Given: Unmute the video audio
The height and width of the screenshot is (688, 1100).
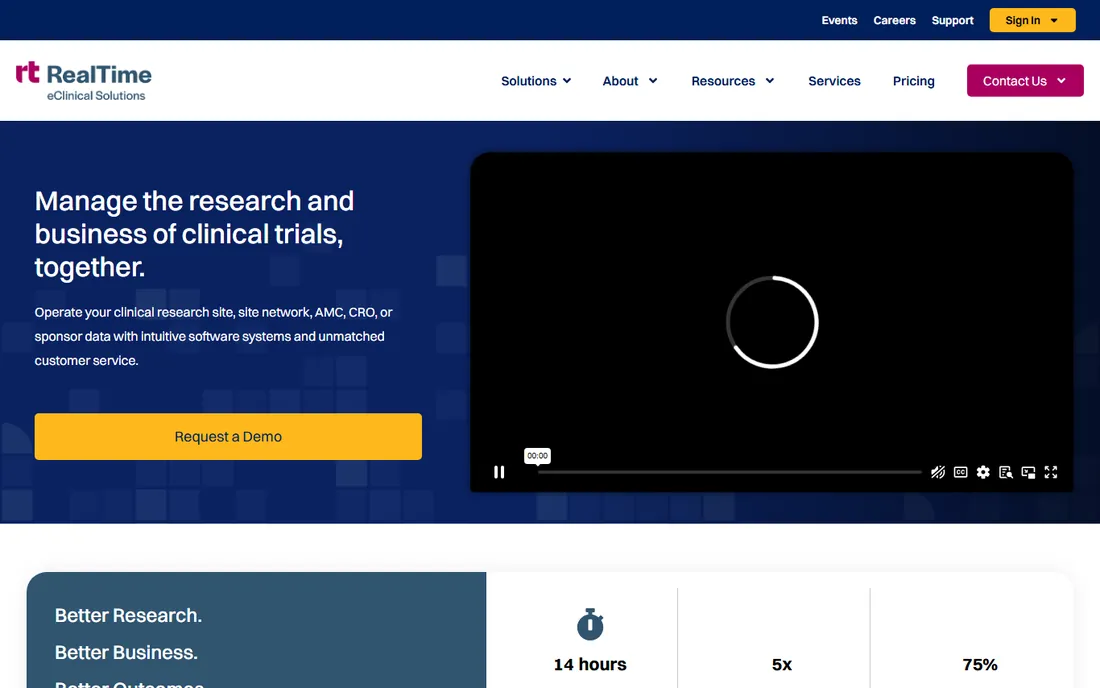Looking at the screenshot, I should pos(938,472).
